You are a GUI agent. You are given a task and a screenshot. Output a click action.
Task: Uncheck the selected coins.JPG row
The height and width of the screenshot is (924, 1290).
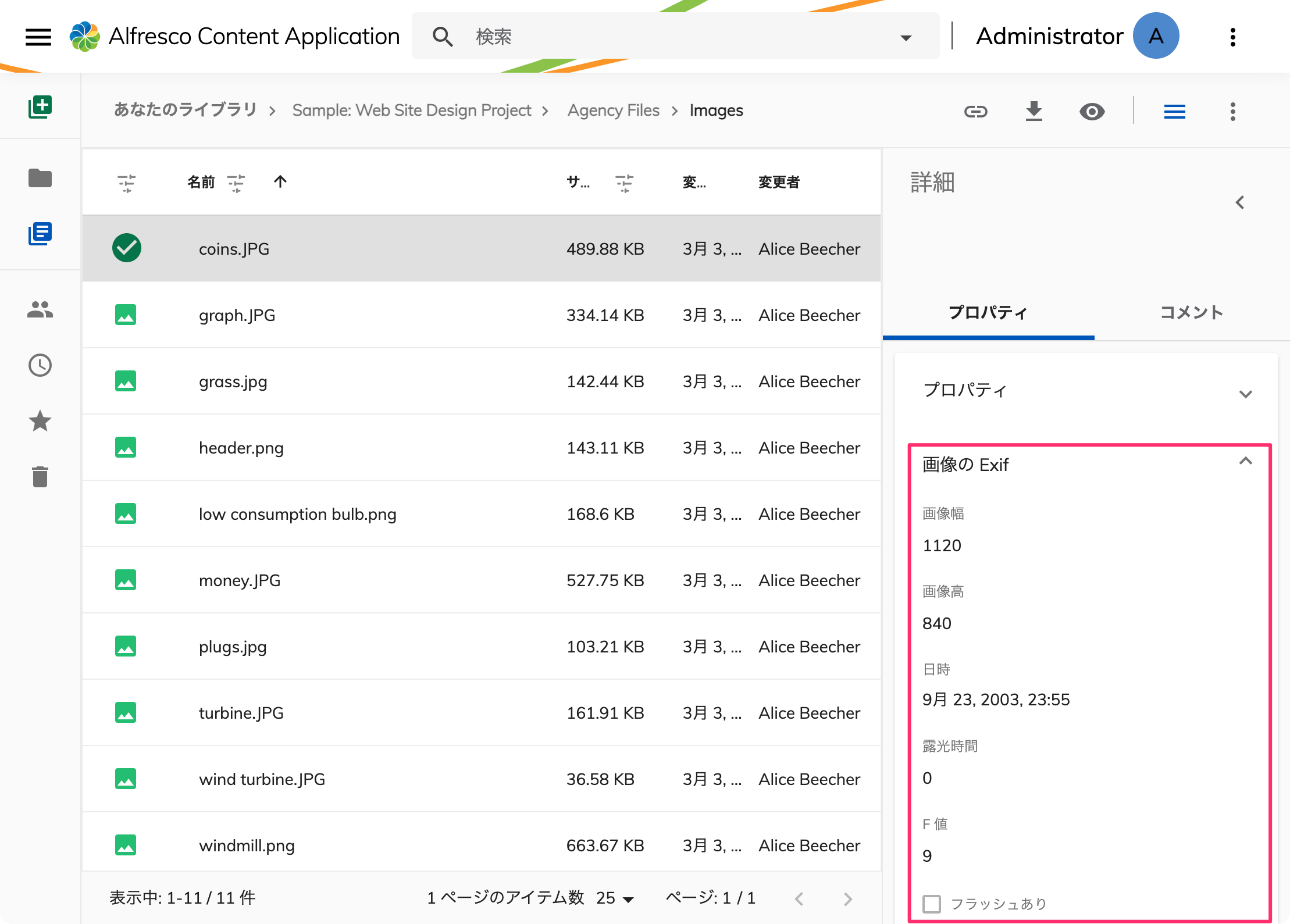[x=126, y=248]
